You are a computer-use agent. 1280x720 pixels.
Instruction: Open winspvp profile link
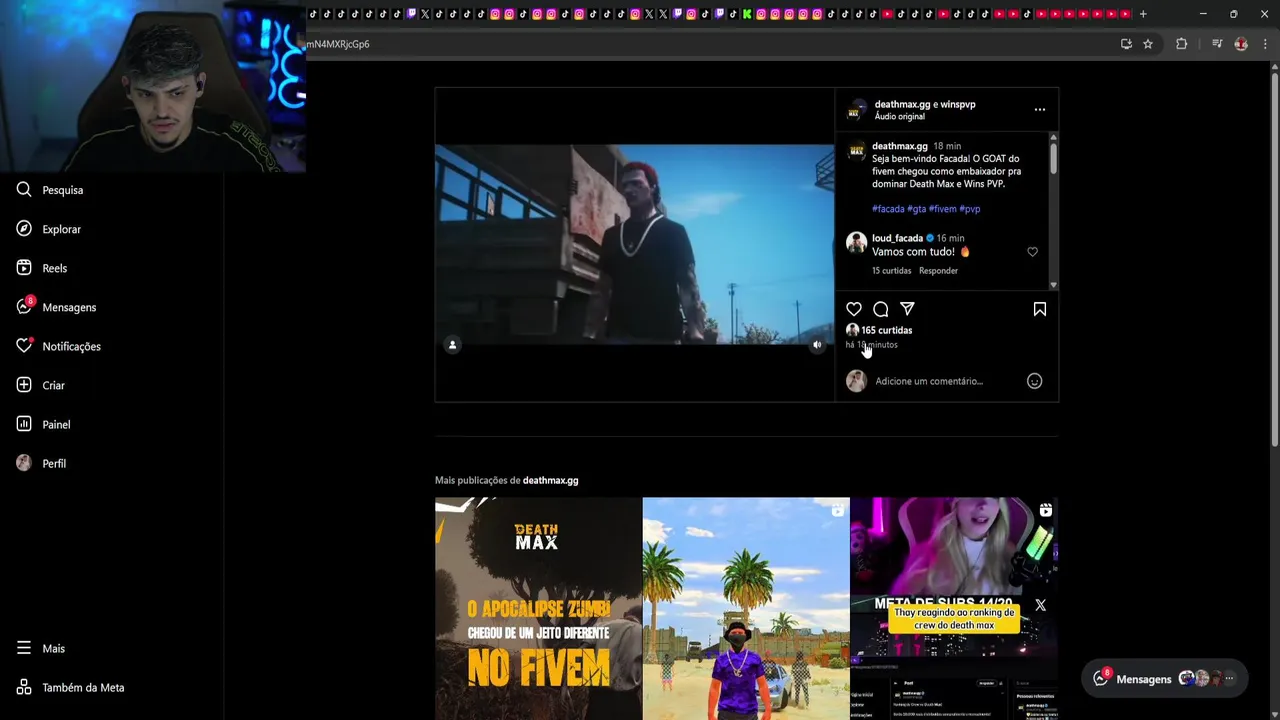coord(958,104)
